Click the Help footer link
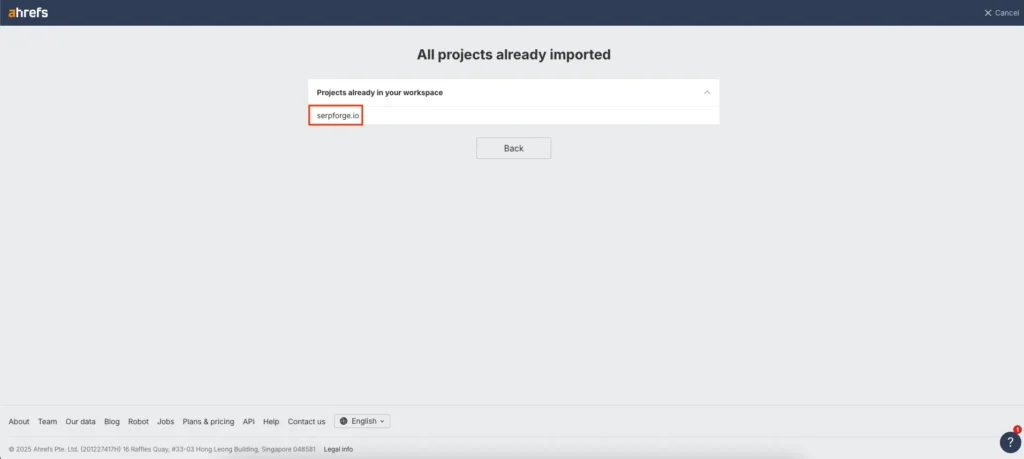1024x459 pixels. click(271, 421)
